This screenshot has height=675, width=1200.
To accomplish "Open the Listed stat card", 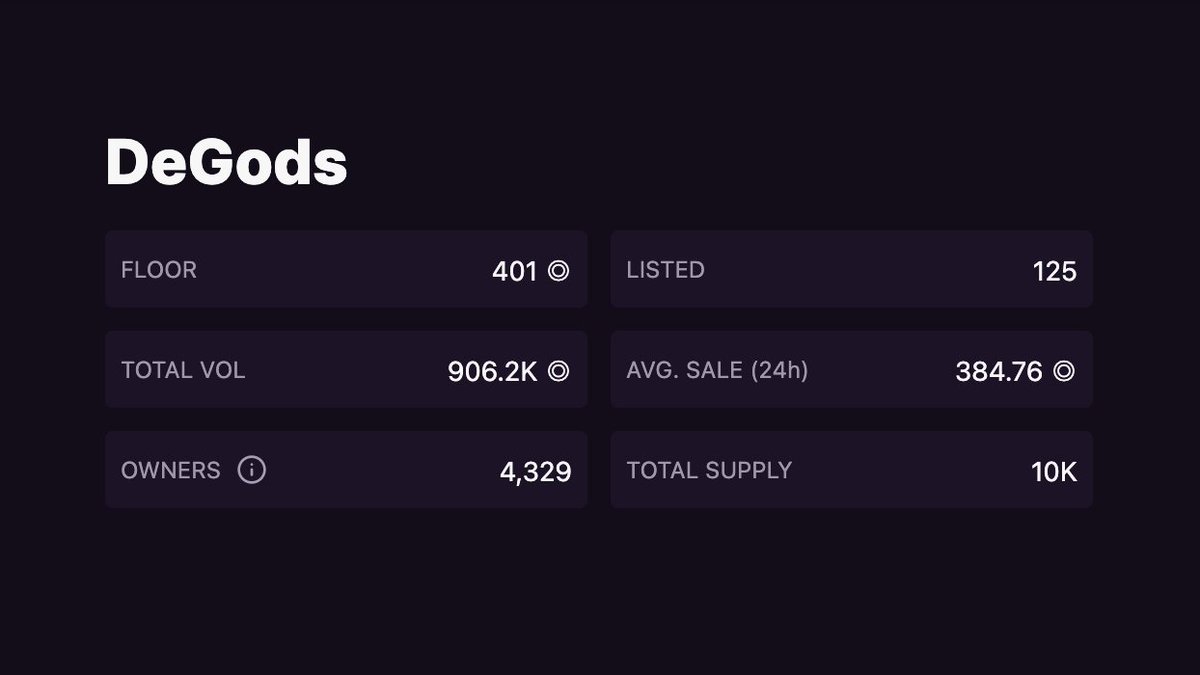I will coord(851,270).
